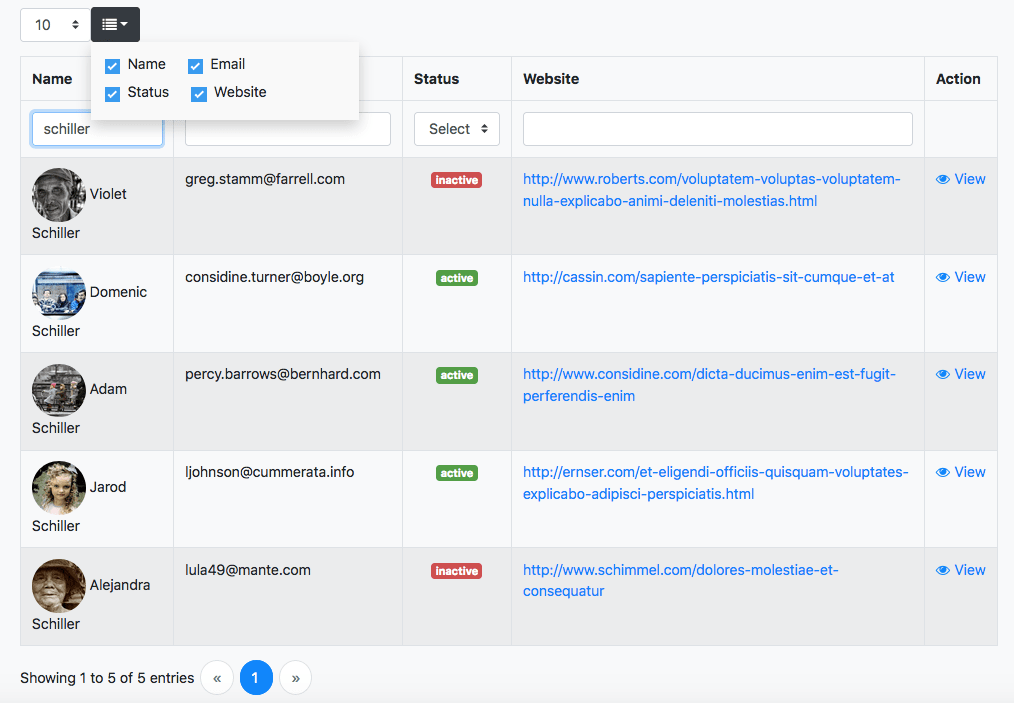This screenshot has height=703, width=1014.
Task: Click the email percy.barrows@bernhard.com
Action: pyautogui.click(x=283, y=374)
